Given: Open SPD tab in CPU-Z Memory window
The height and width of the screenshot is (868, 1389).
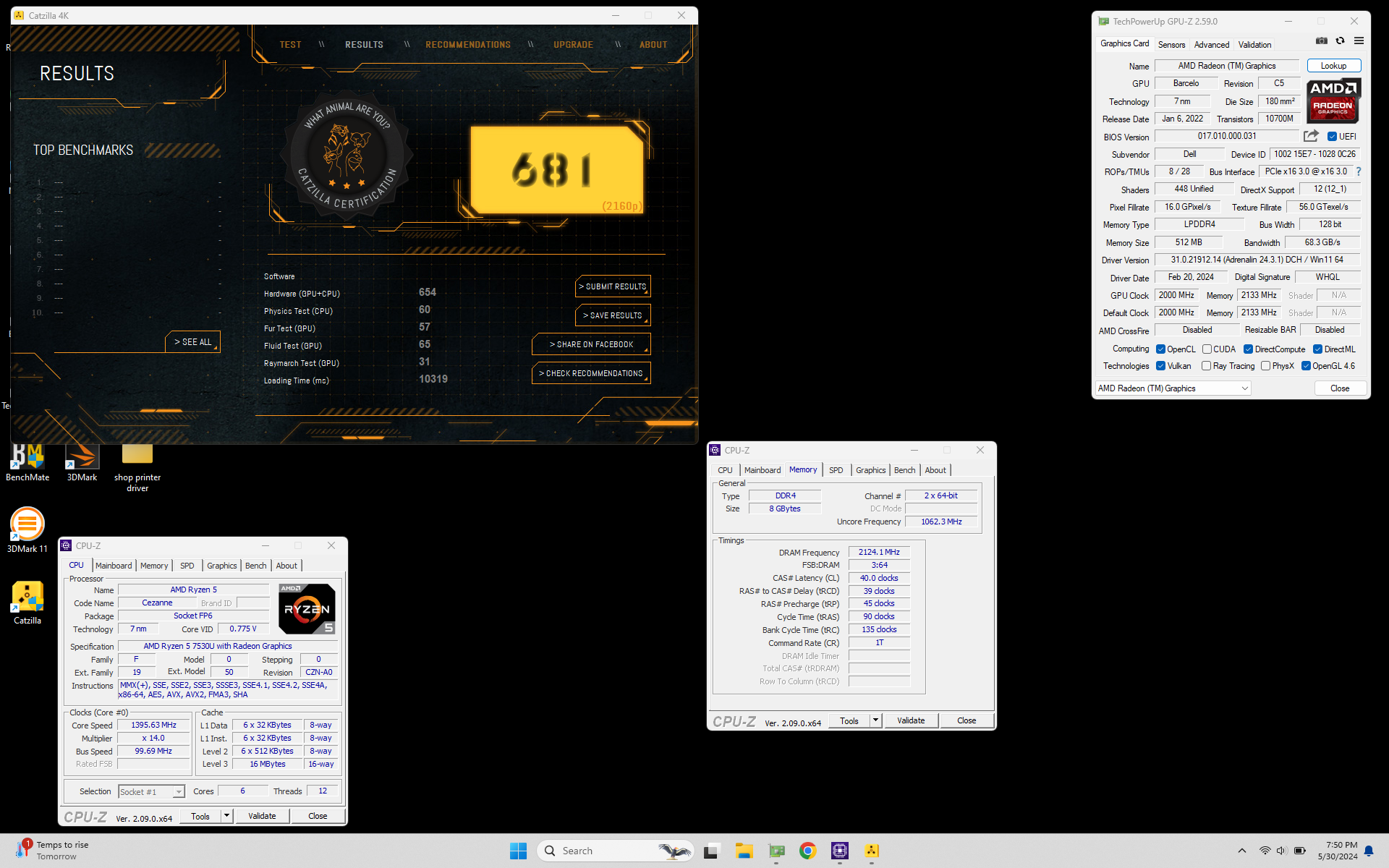Looking at the screenshot, I should tap(836, 470).
